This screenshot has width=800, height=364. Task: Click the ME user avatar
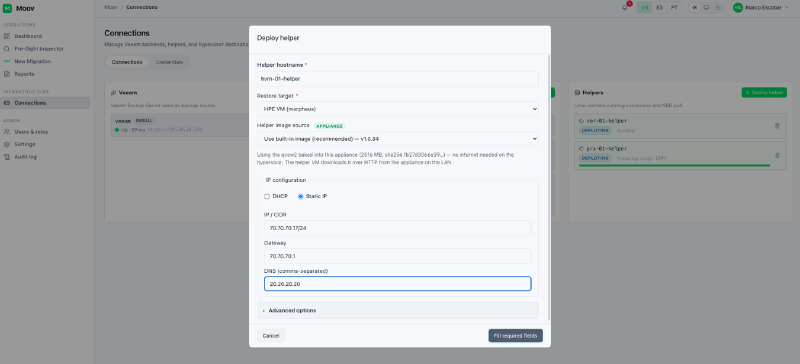tap(738, 8)
